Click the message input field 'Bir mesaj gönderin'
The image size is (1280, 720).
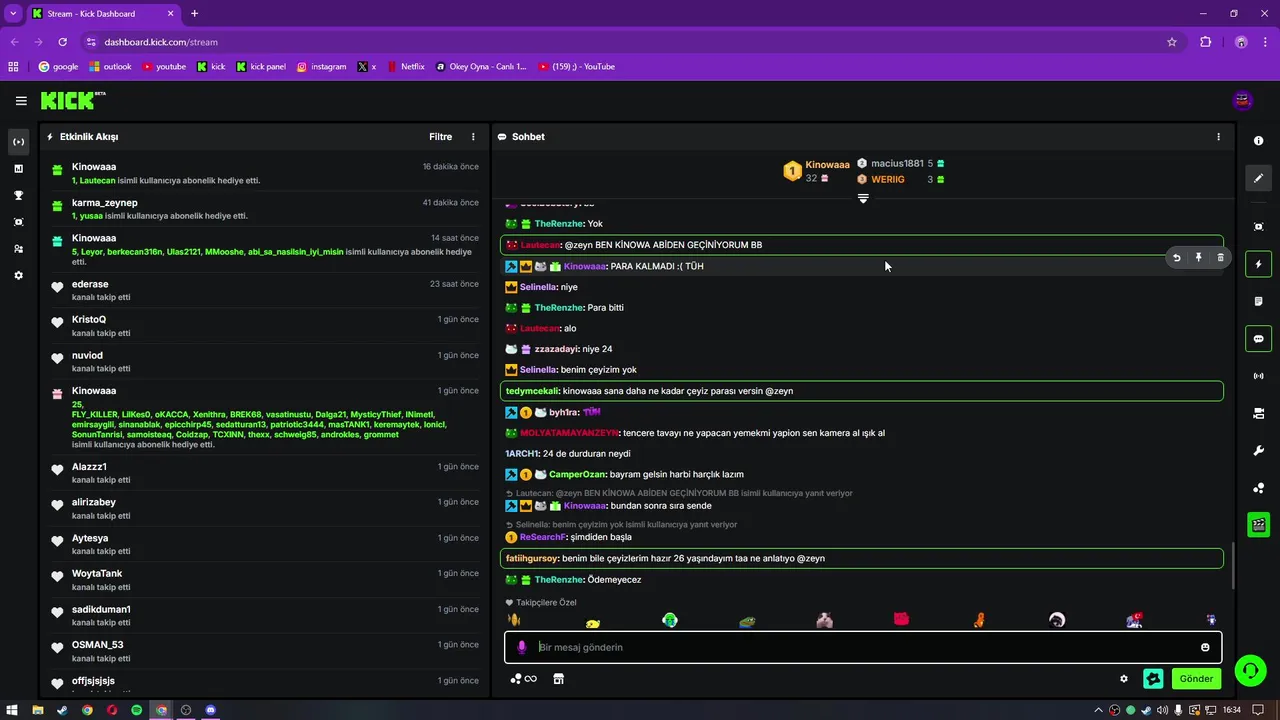click(x=862, y=647)
